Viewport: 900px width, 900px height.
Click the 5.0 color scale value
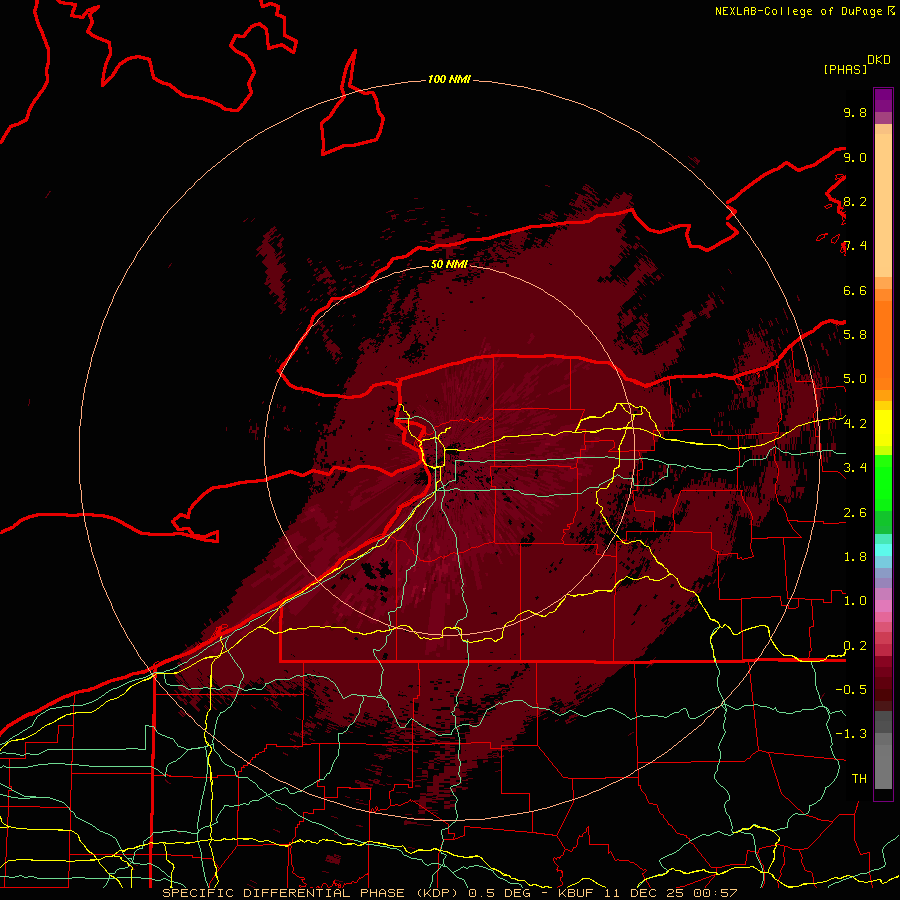[x=855, y=379]
